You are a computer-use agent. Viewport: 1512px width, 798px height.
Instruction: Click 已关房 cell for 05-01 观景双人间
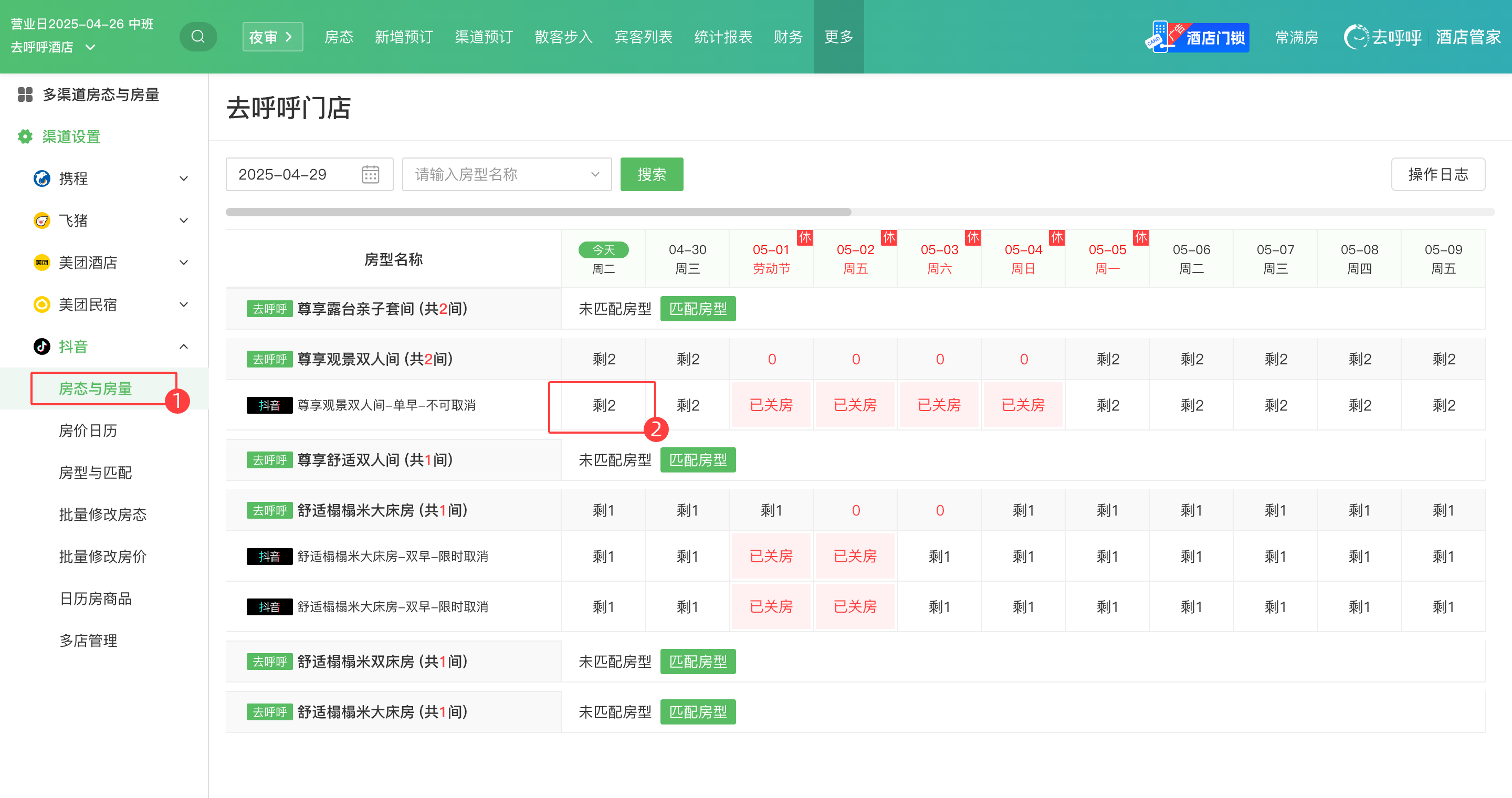(771, 405)
